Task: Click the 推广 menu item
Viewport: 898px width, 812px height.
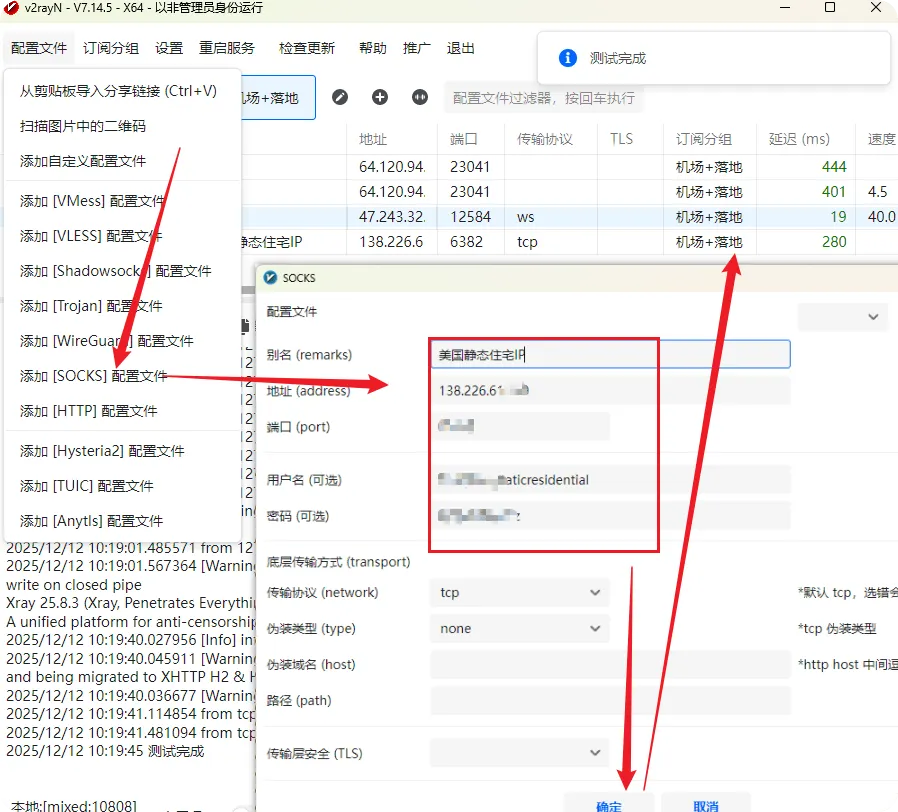Action: (x=416, y=48)
